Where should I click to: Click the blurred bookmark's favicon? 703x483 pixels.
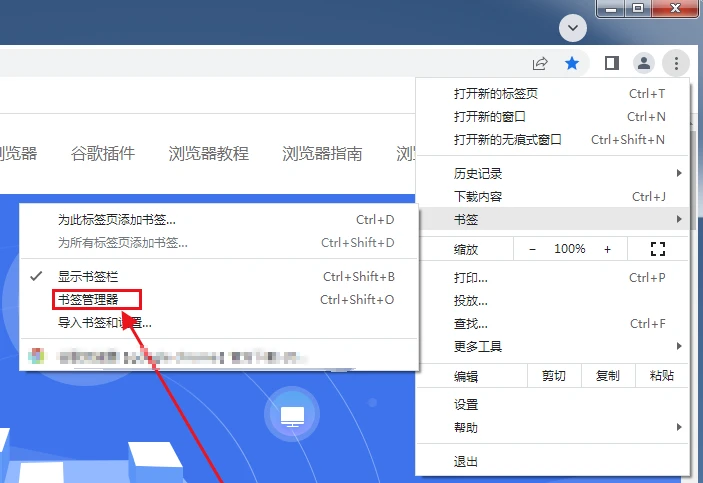(x=36, y=357)
